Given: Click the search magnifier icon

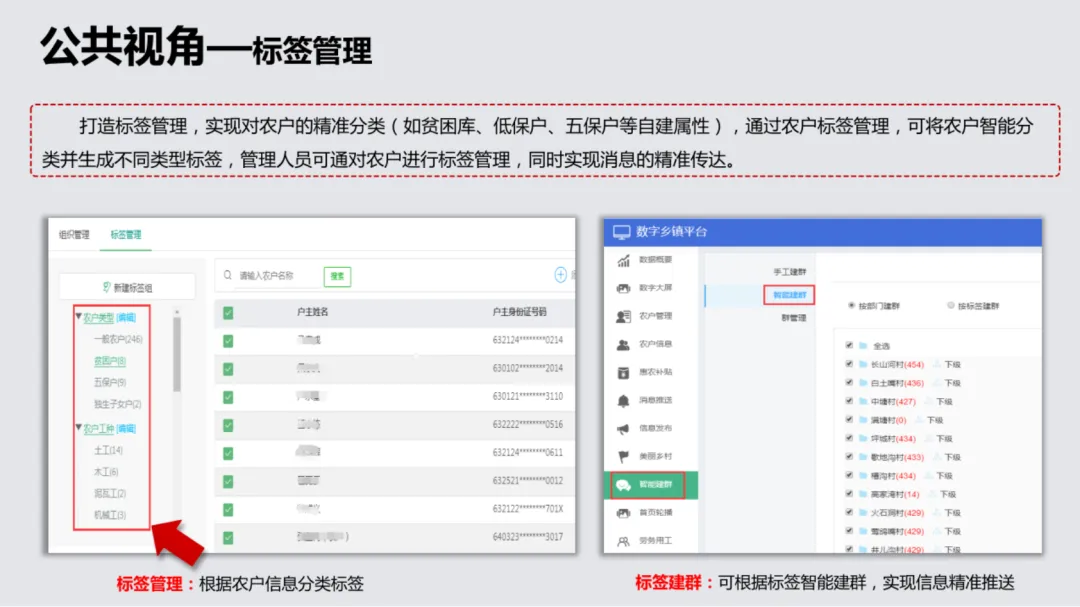Looking at the screenshot, I should coord(228,276).
